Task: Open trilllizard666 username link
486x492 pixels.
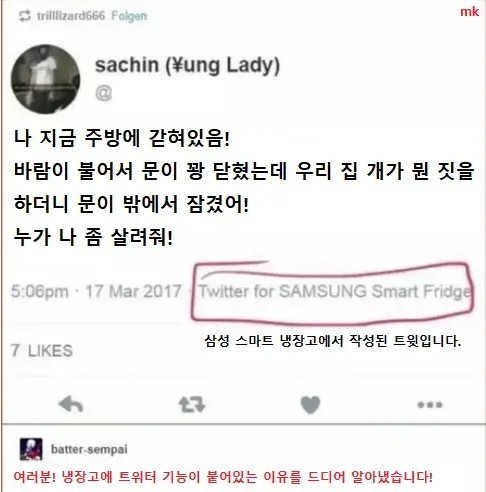Action: [71, 15]
